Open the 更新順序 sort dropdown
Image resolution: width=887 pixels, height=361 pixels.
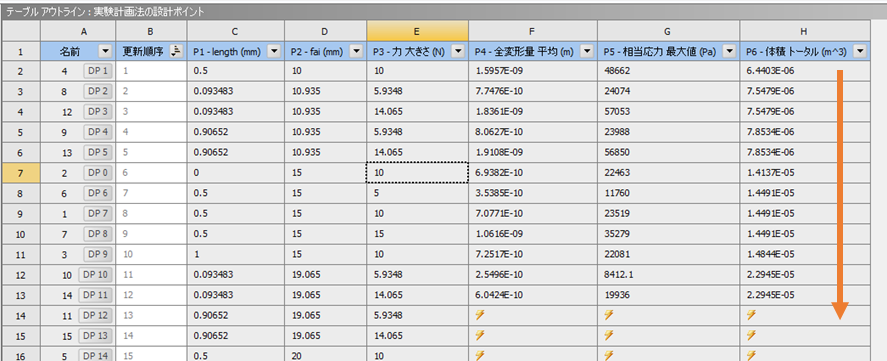pos(176,51)
